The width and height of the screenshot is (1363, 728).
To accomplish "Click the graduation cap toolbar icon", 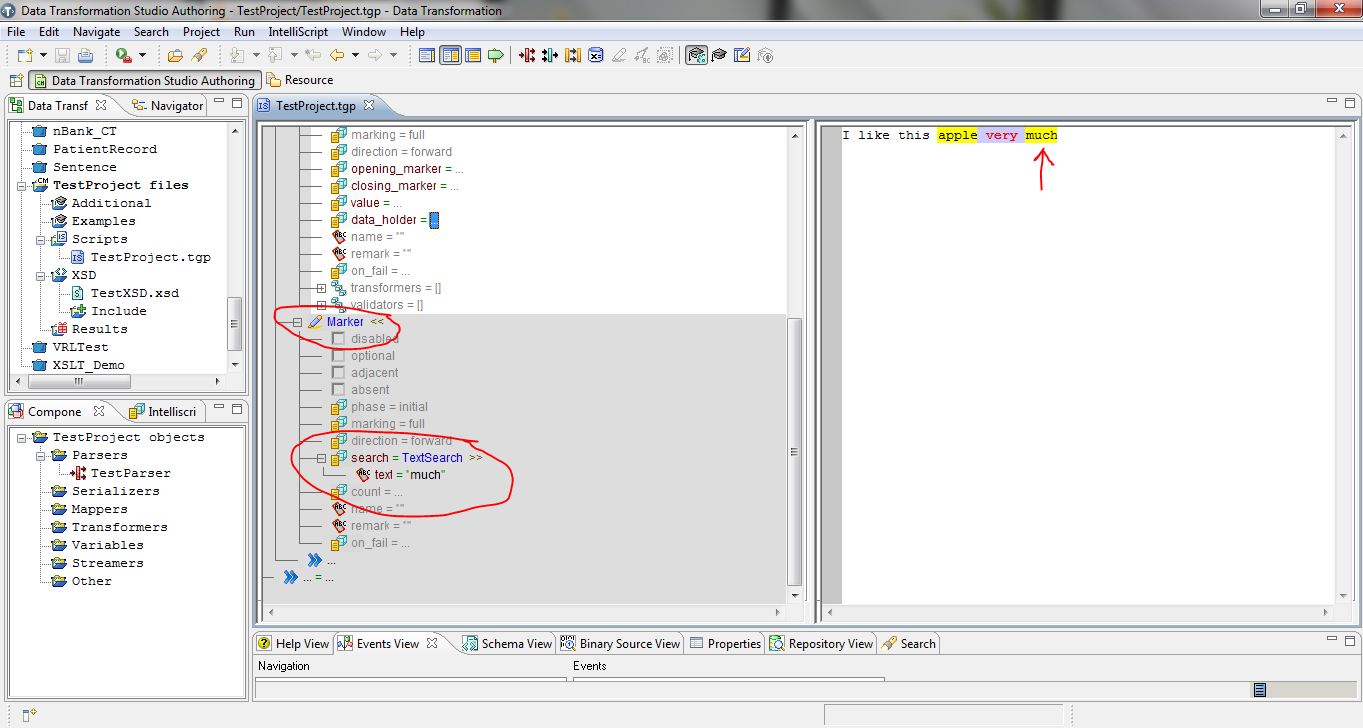I will coord(720,56).
